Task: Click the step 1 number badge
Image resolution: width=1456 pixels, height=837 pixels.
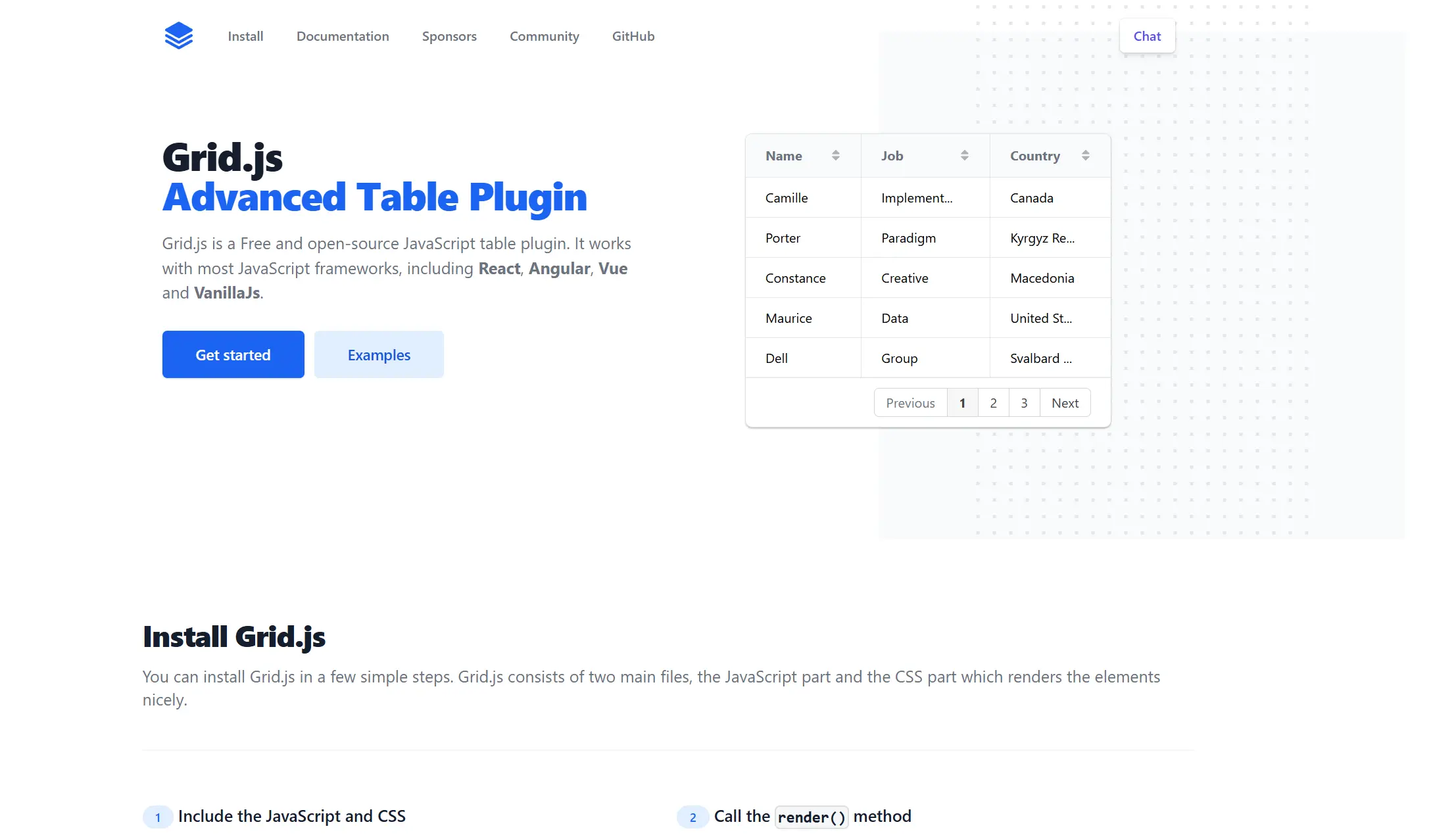Action: [x=158, y=817]
